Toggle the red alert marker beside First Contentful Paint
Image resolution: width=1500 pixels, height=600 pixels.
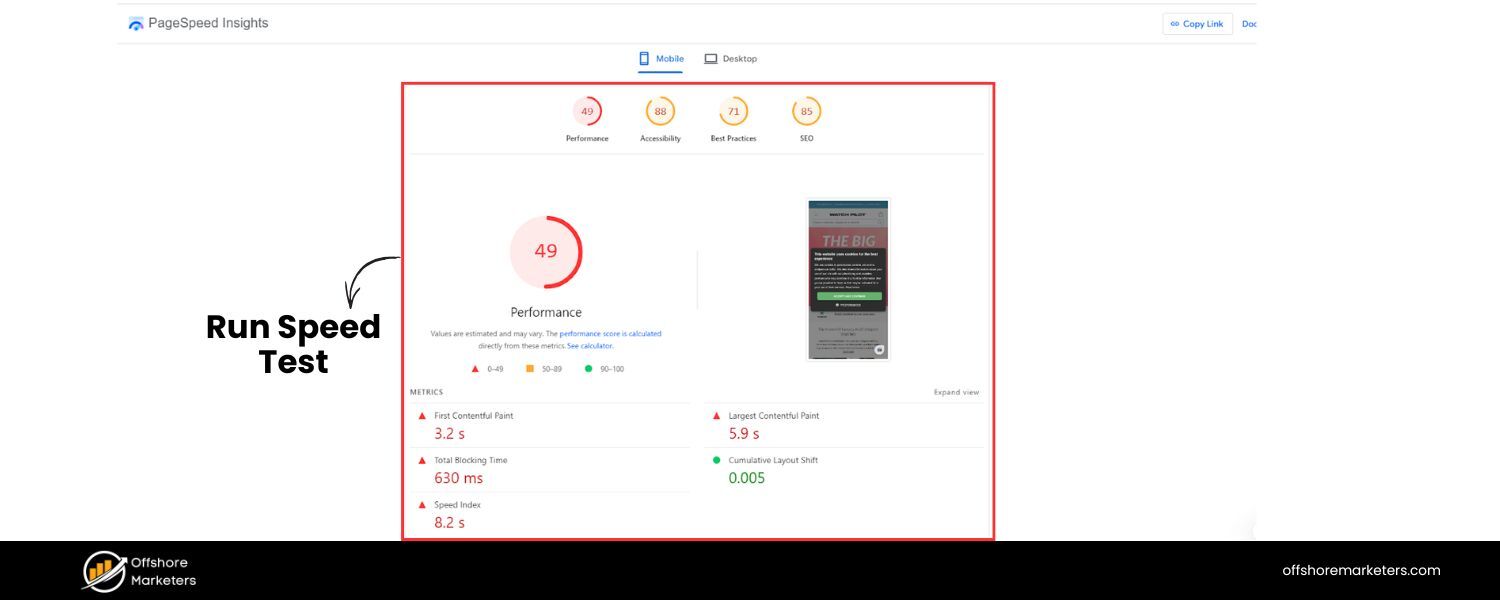click(424, 415)
